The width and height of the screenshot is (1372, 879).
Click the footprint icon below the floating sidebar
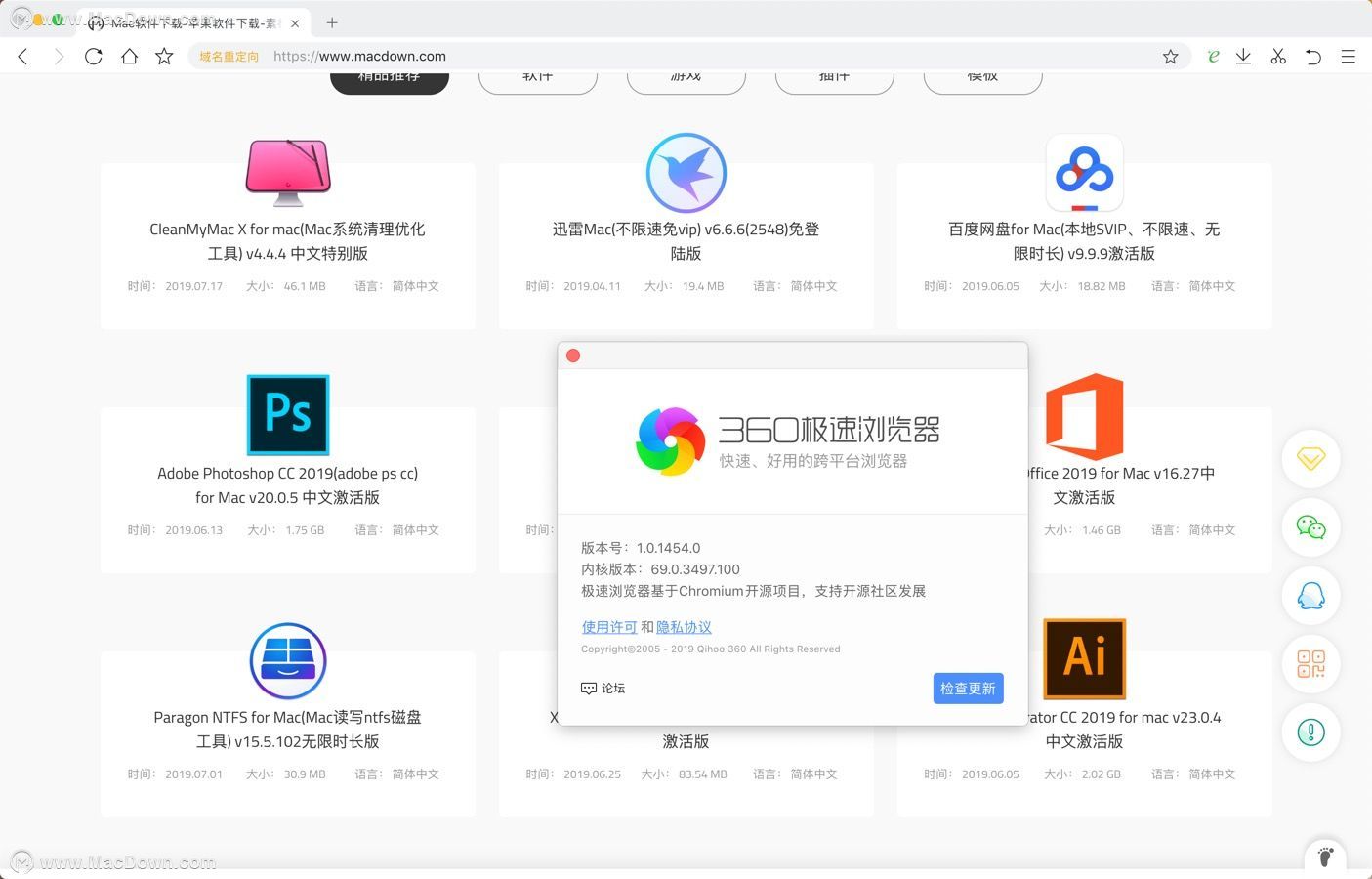tap(1325, 856)
